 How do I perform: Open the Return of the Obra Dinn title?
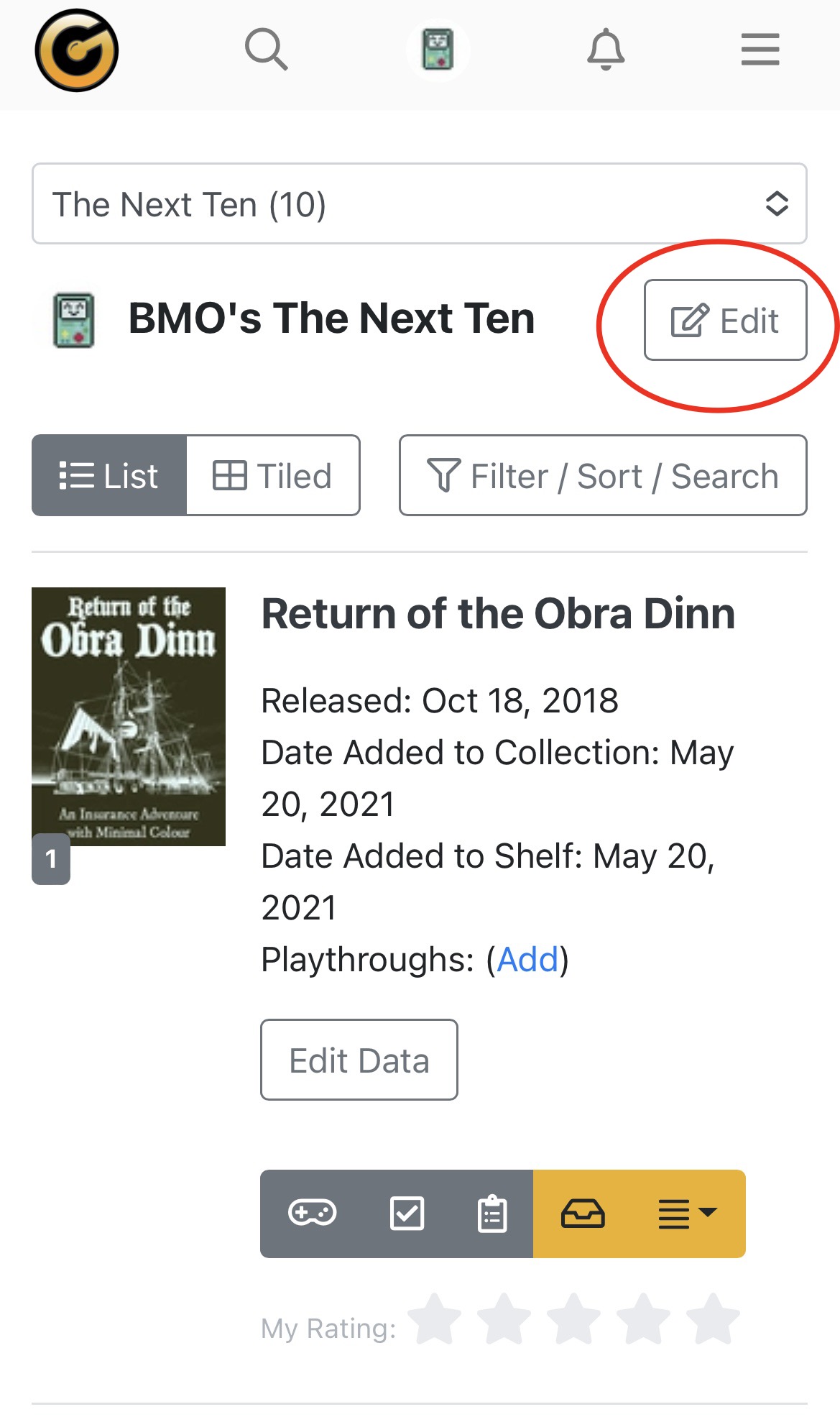point(498,614)
